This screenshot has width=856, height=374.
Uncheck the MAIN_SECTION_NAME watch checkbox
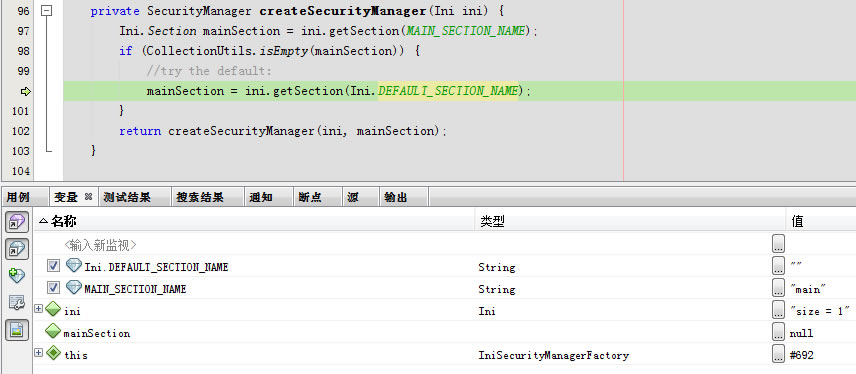point(54,288)
